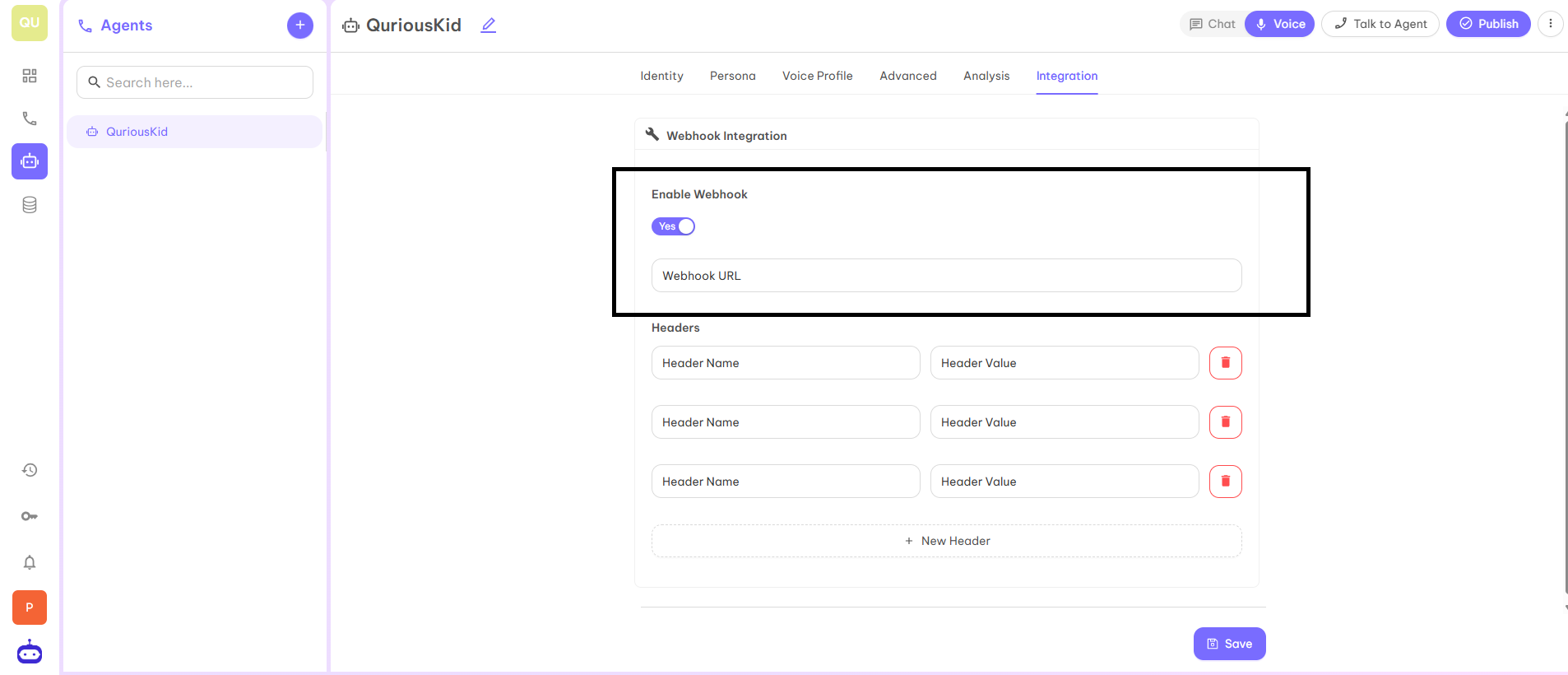Open the history clock icon in sidebar

pos(30,470)
